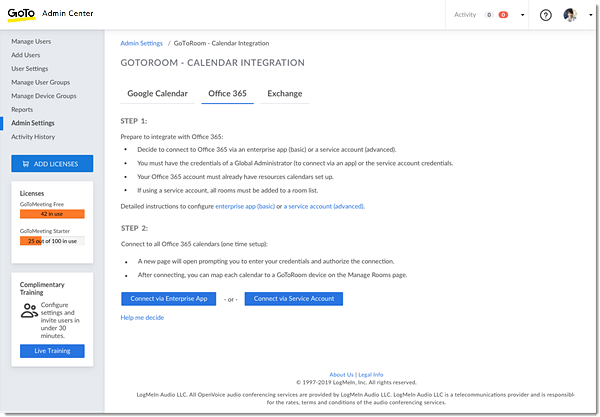Click the GOTOROOM - CALENDAR INTEGRATION heading
Image resolution: width=600 pixels, height=417 pixels.
(213, 63)
